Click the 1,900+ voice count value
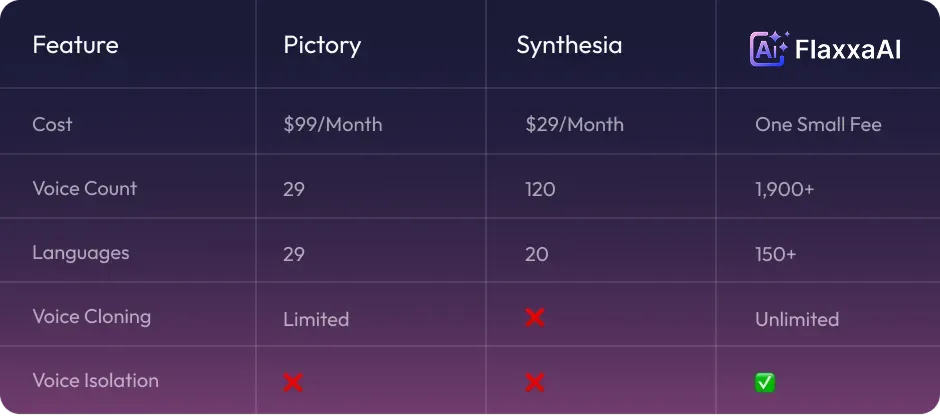 pyautogui.click(x=785, y=189)
